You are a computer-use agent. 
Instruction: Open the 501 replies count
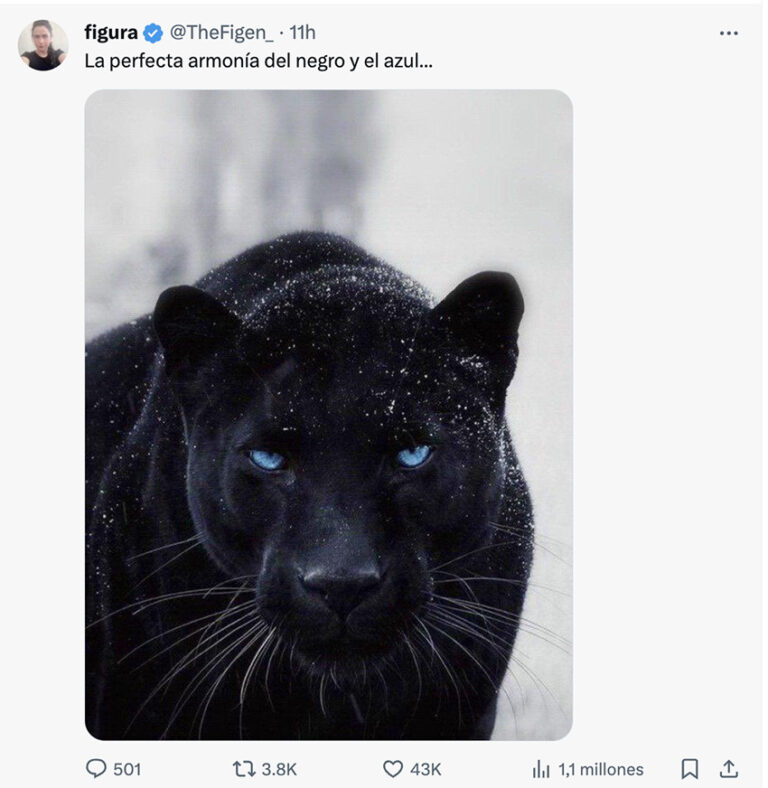pos(127,769)
